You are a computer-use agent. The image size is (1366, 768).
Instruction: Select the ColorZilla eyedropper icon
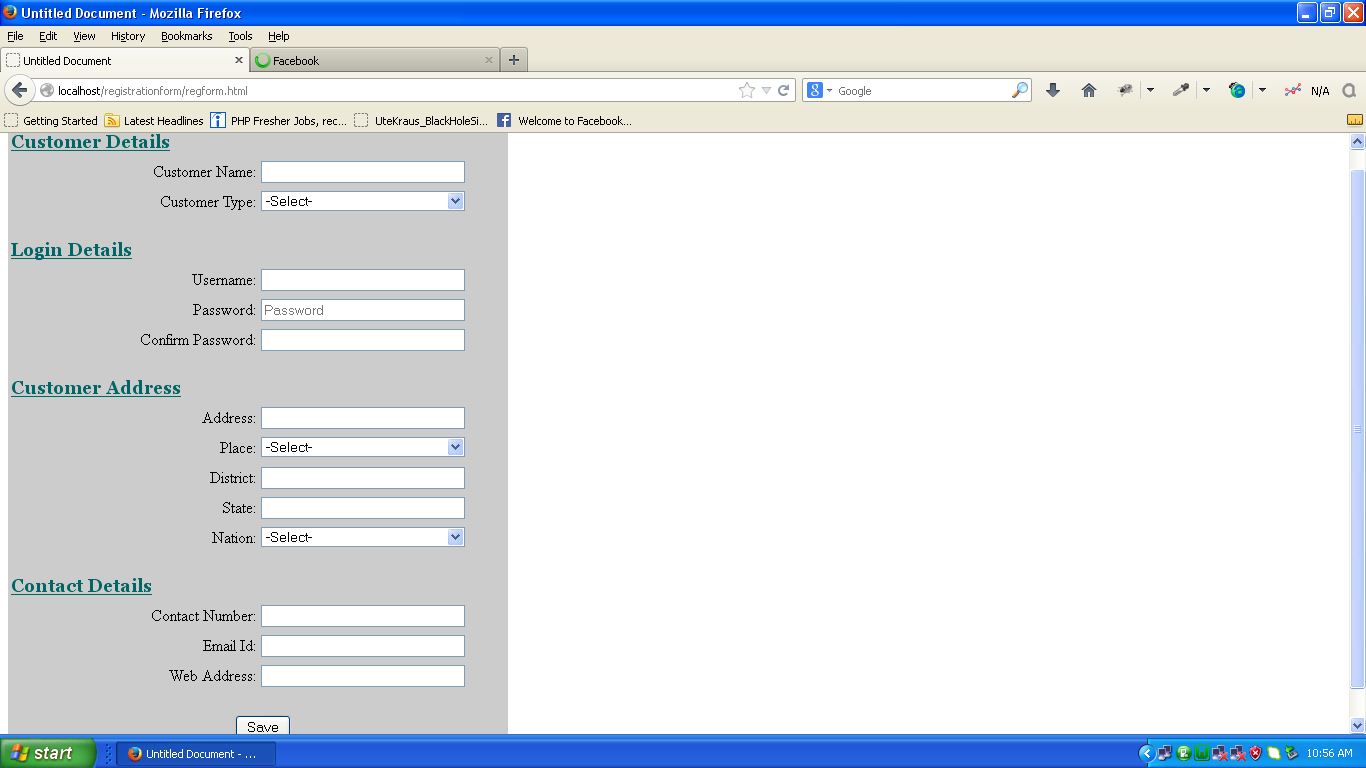coord(1180,90)
